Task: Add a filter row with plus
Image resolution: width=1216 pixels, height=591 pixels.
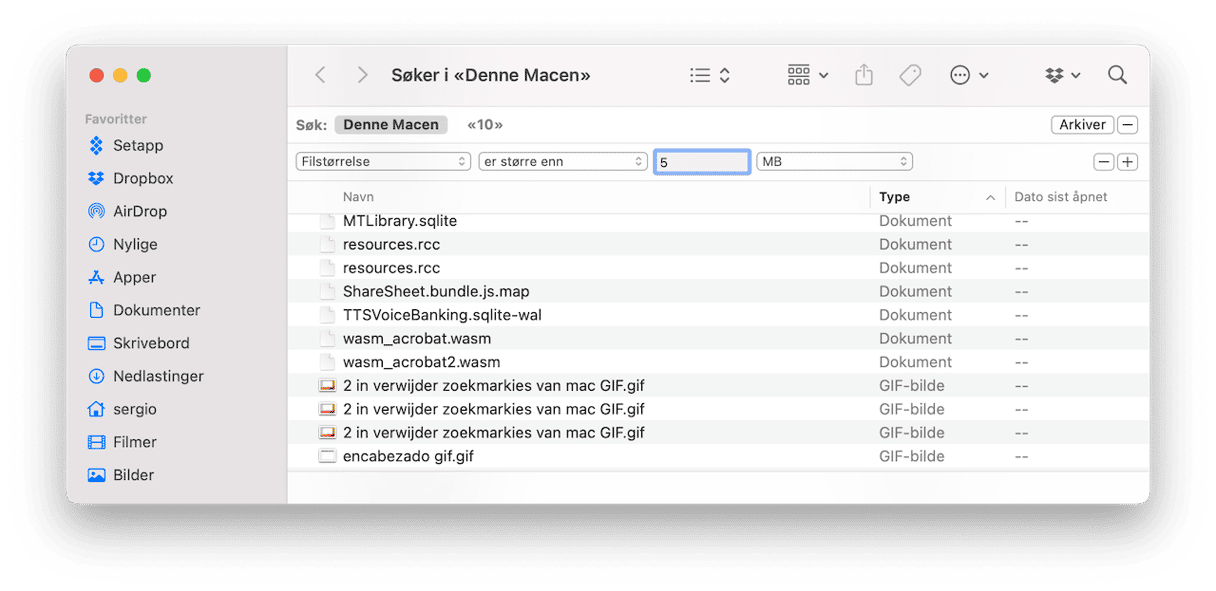Action: 1128,162
